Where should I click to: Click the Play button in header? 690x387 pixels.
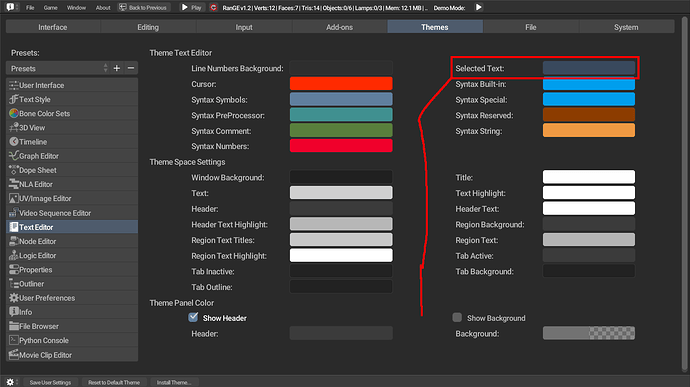click(191, 7)
